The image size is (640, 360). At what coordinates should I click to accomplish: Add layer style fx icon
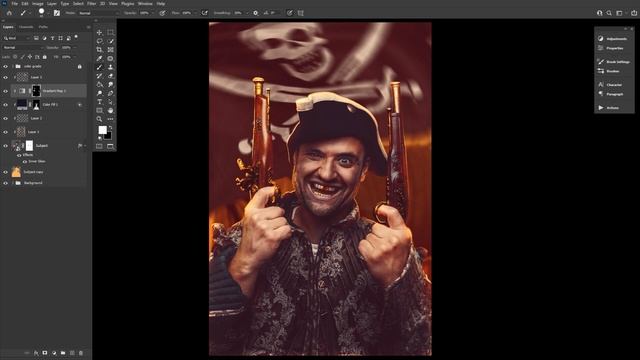(36, 353)
